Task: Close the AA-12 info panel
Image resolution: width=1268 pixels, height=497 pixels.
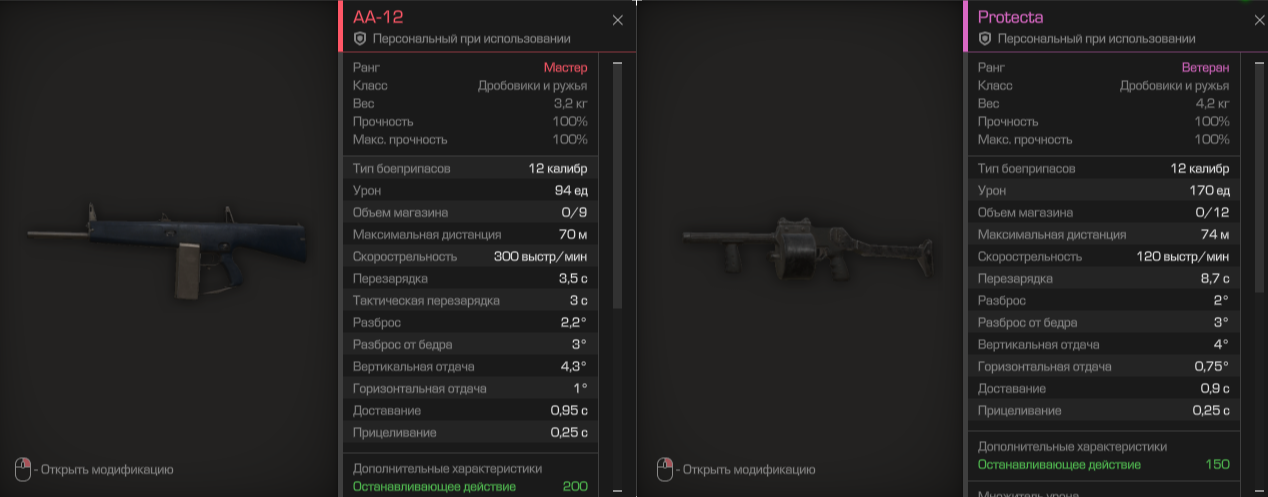Action: tap(617, 20)
